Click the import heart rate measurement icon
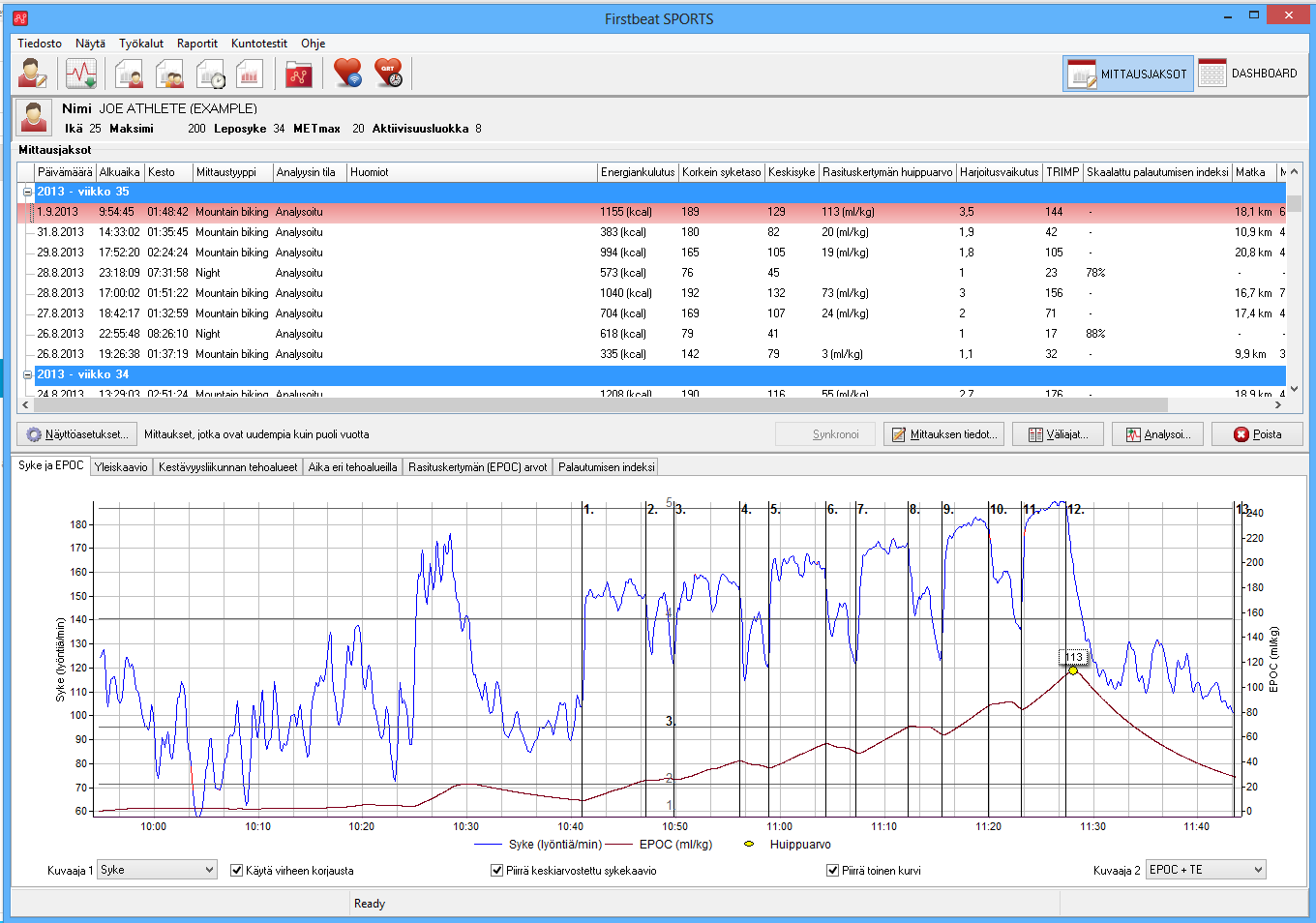 point(81,74)
